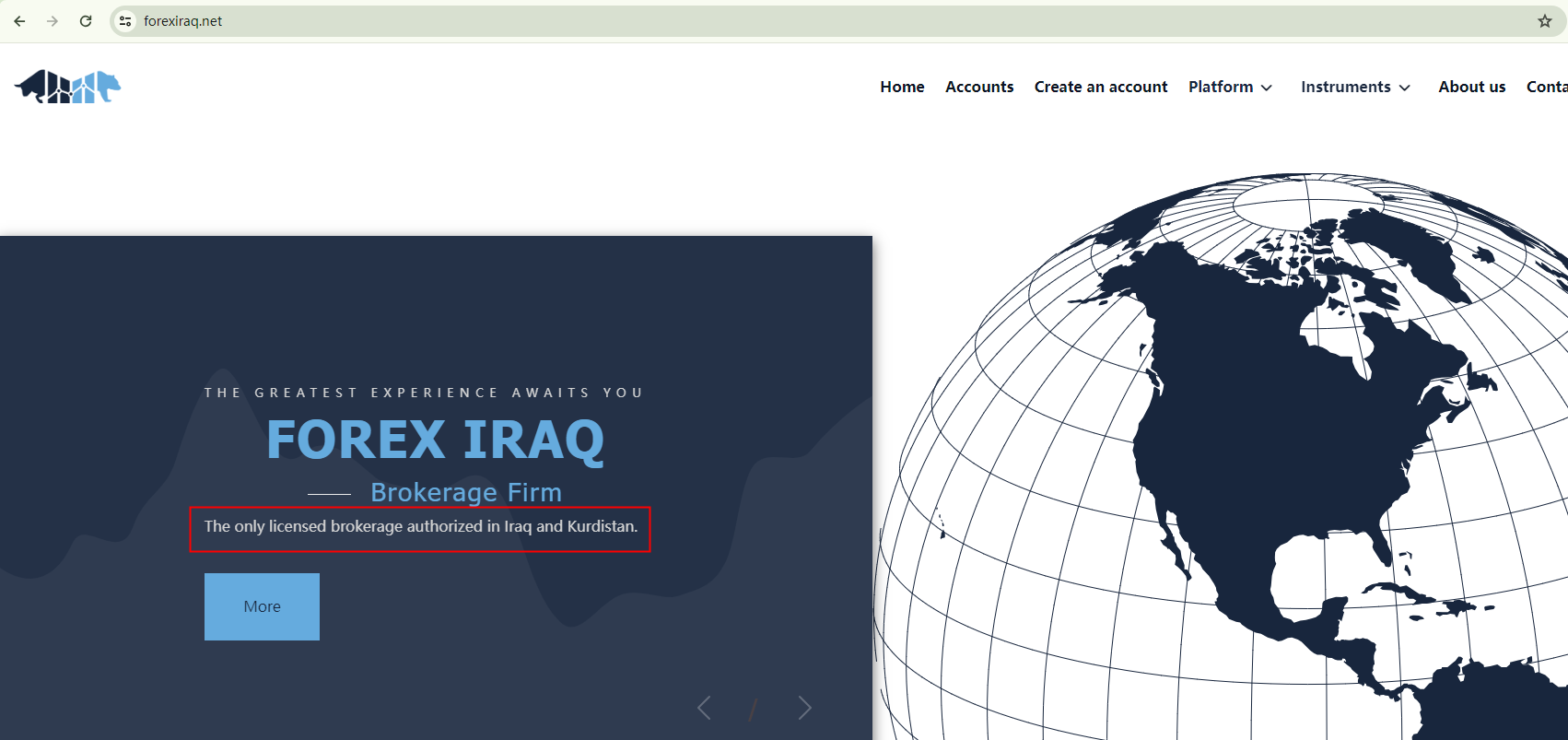Viewport: 1568px width, 740px height.
Task: Click the browser back arrow
Action: (x=19, y=21)
